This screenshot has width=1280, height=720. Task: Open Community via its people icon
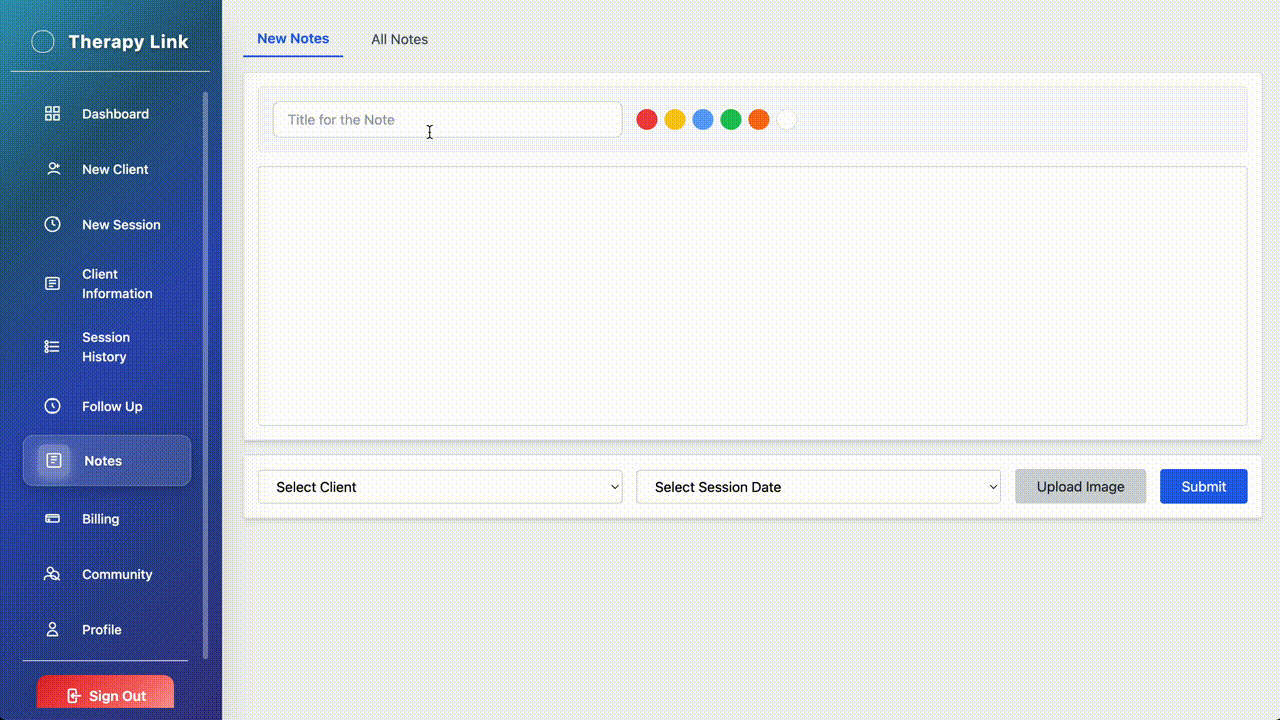click(52, 574)
